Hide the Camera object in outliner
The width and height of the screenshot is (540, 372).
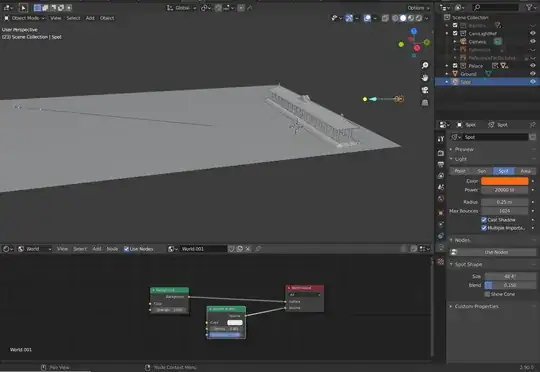532,41
